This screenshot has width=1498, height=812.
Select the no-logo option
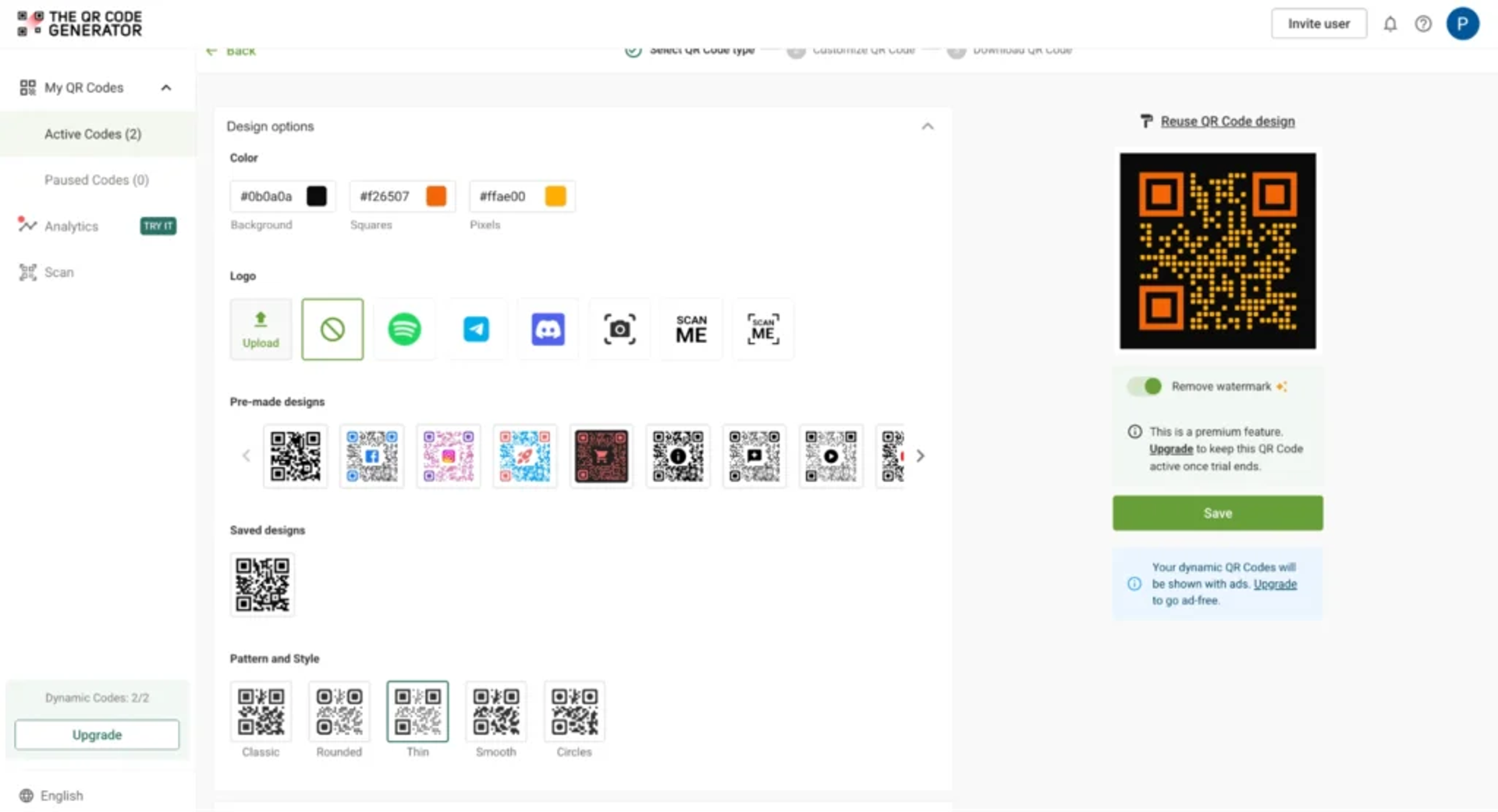[332, 329]
